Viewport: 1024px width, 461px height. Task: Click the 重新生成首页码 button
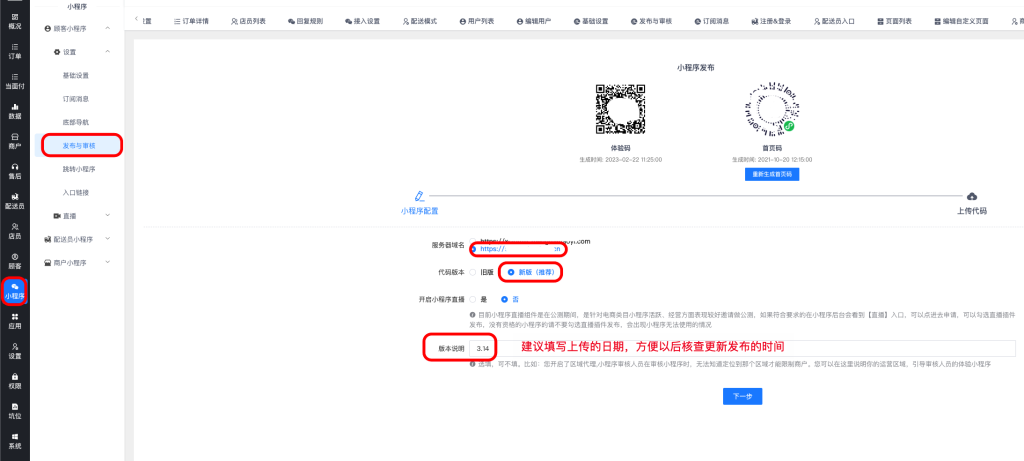coord(771,174)
